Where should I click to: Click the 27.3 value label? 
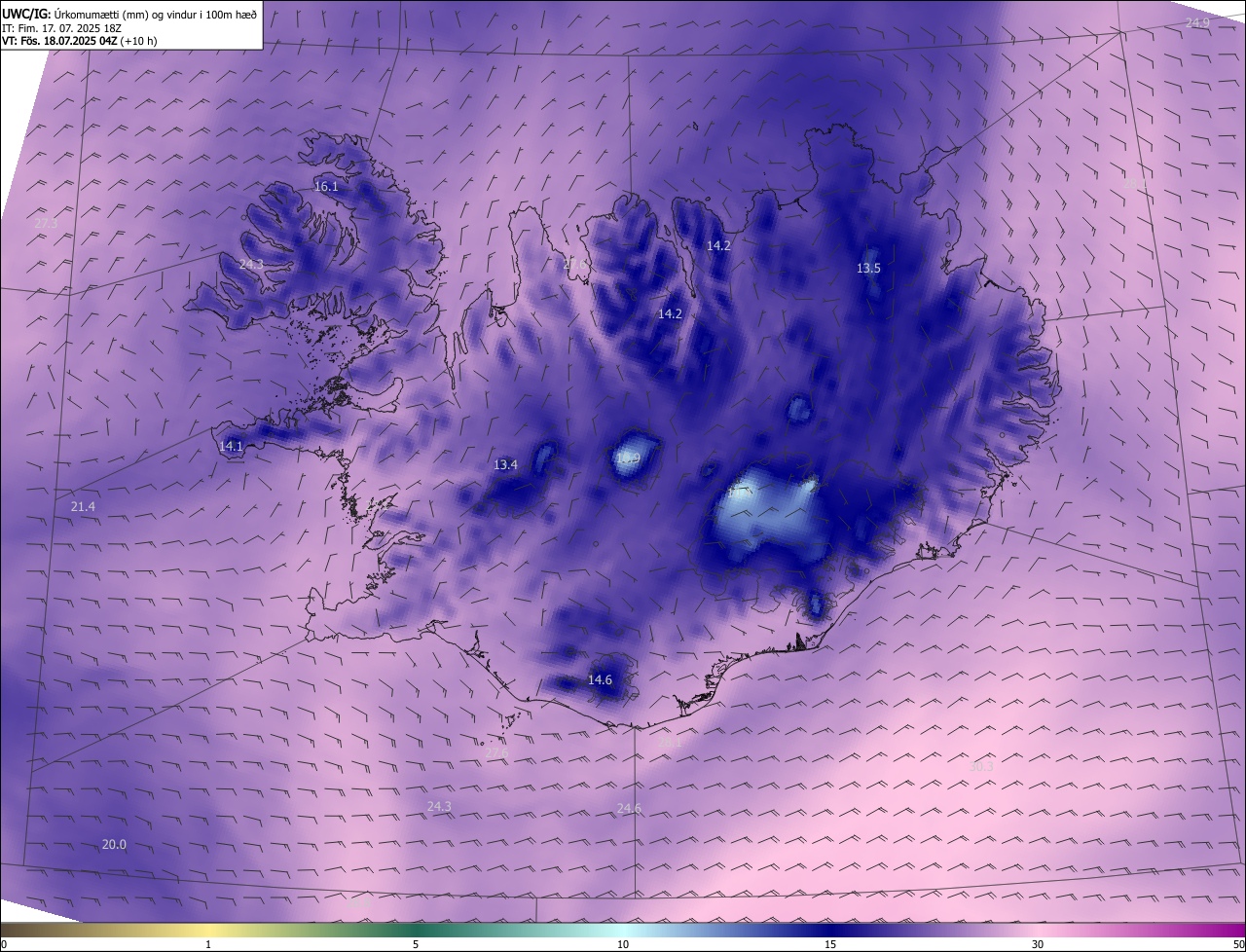click(x=46, y=224)
